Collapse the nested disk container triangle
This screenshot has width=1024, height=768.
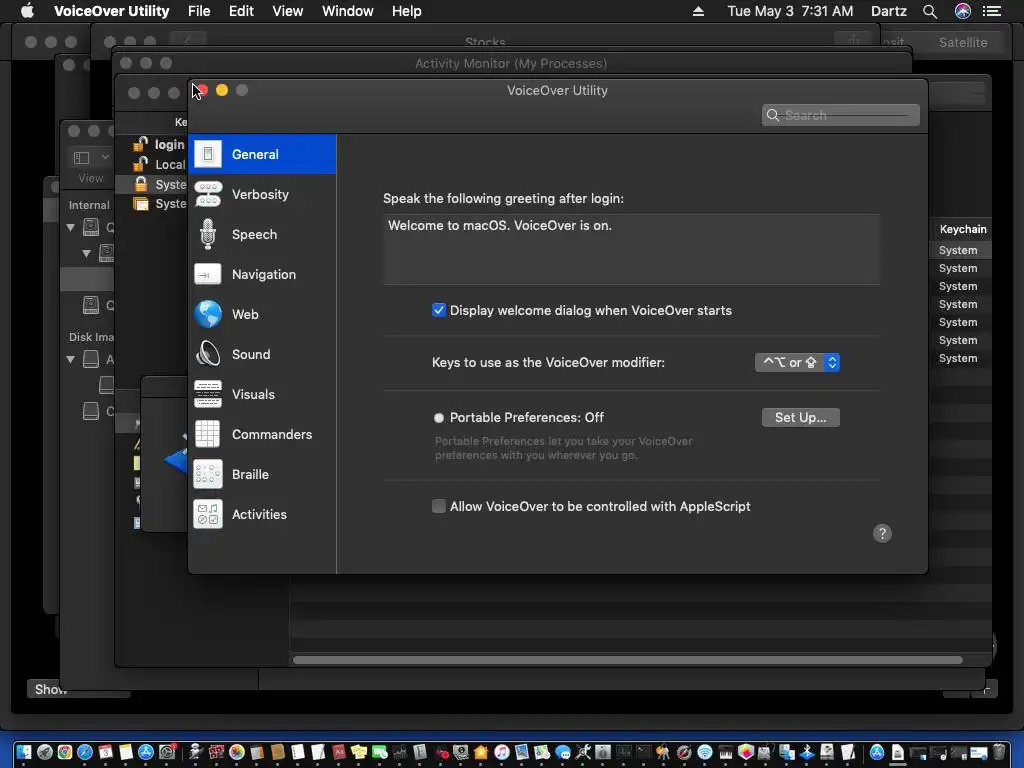tap(86, 253)
